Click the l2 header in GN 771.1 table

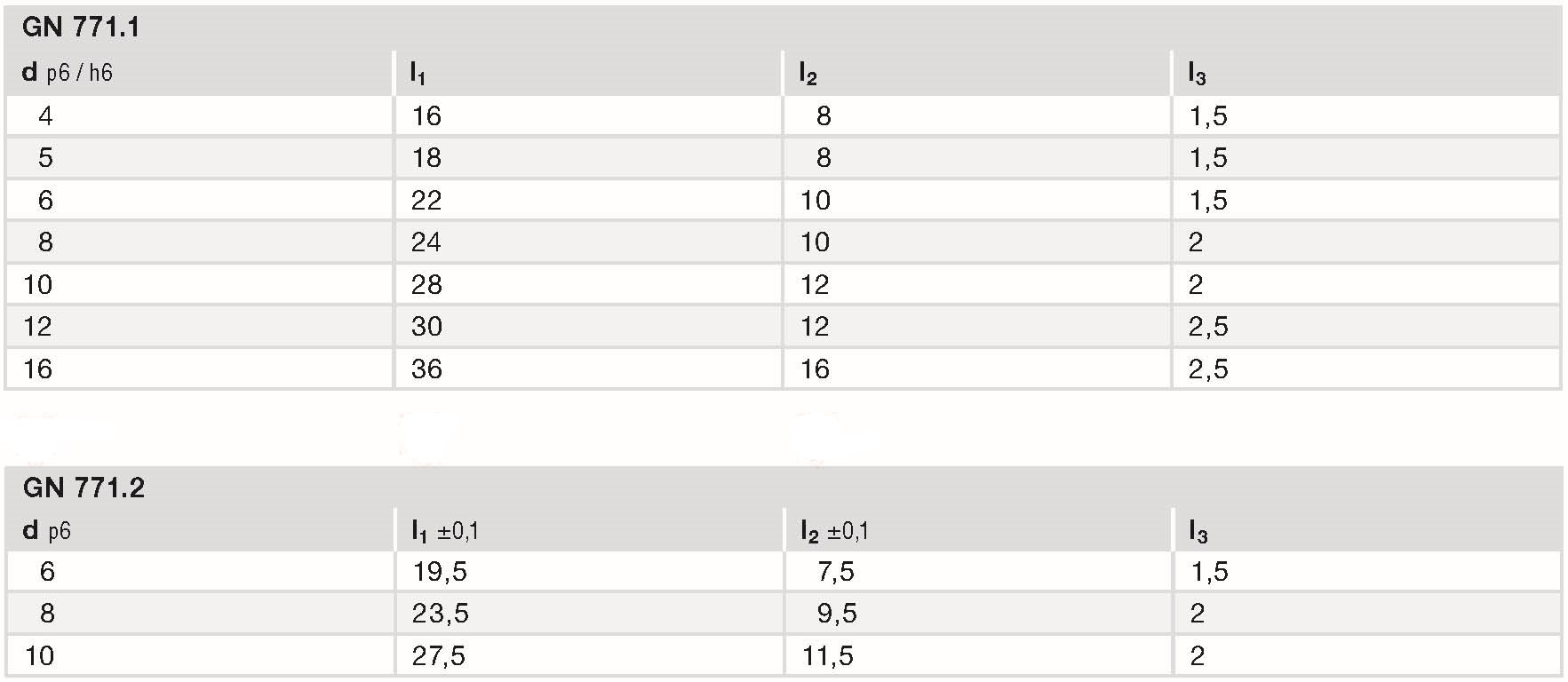point(808,74)
